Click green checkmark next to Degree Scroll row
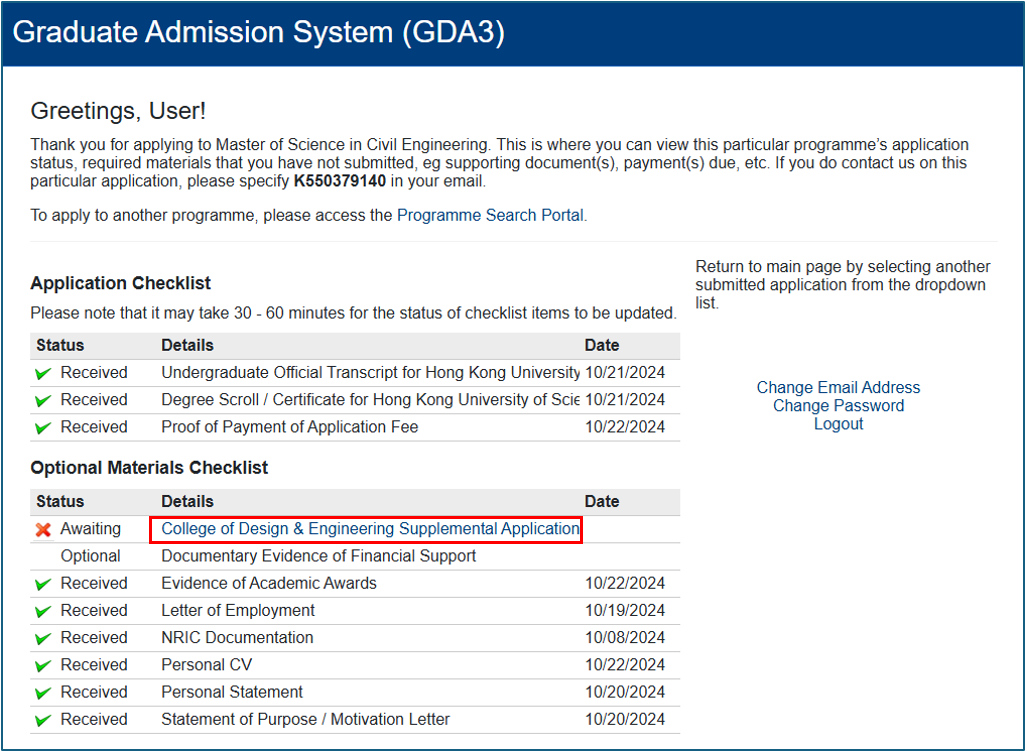 43,401
